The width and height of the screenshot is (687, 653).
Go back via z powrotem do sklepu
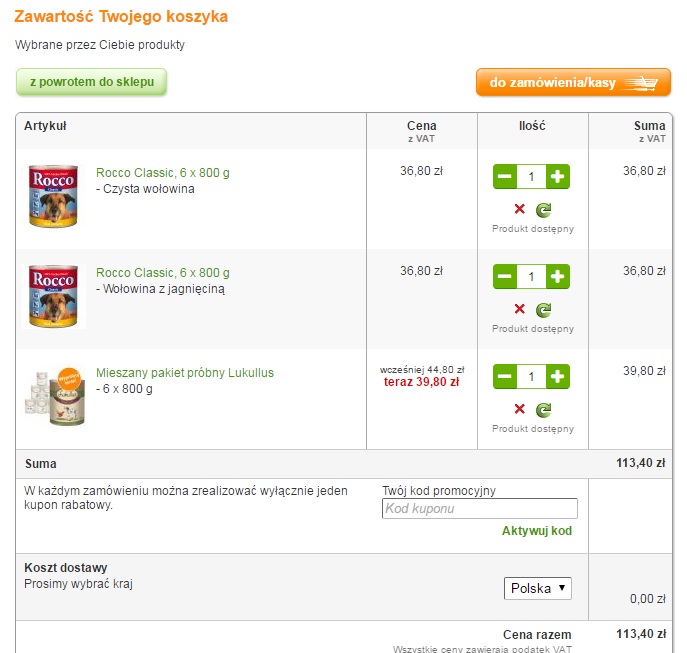click(92, 82)
